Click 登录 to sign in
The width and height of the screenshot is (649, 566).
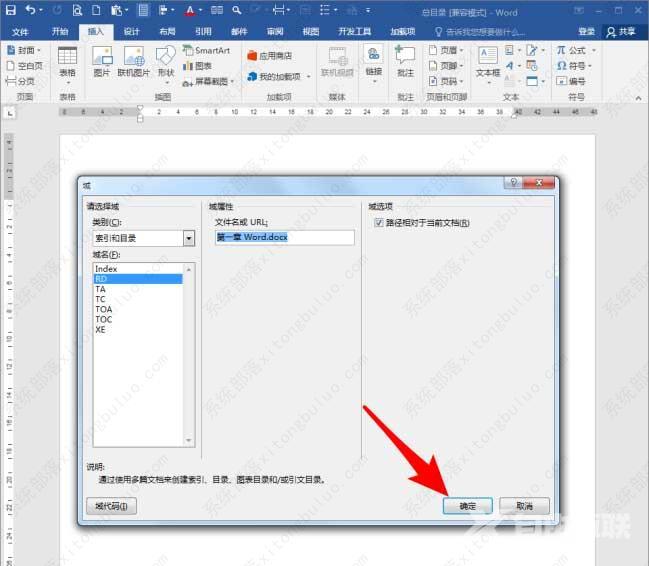pos(586,31)
